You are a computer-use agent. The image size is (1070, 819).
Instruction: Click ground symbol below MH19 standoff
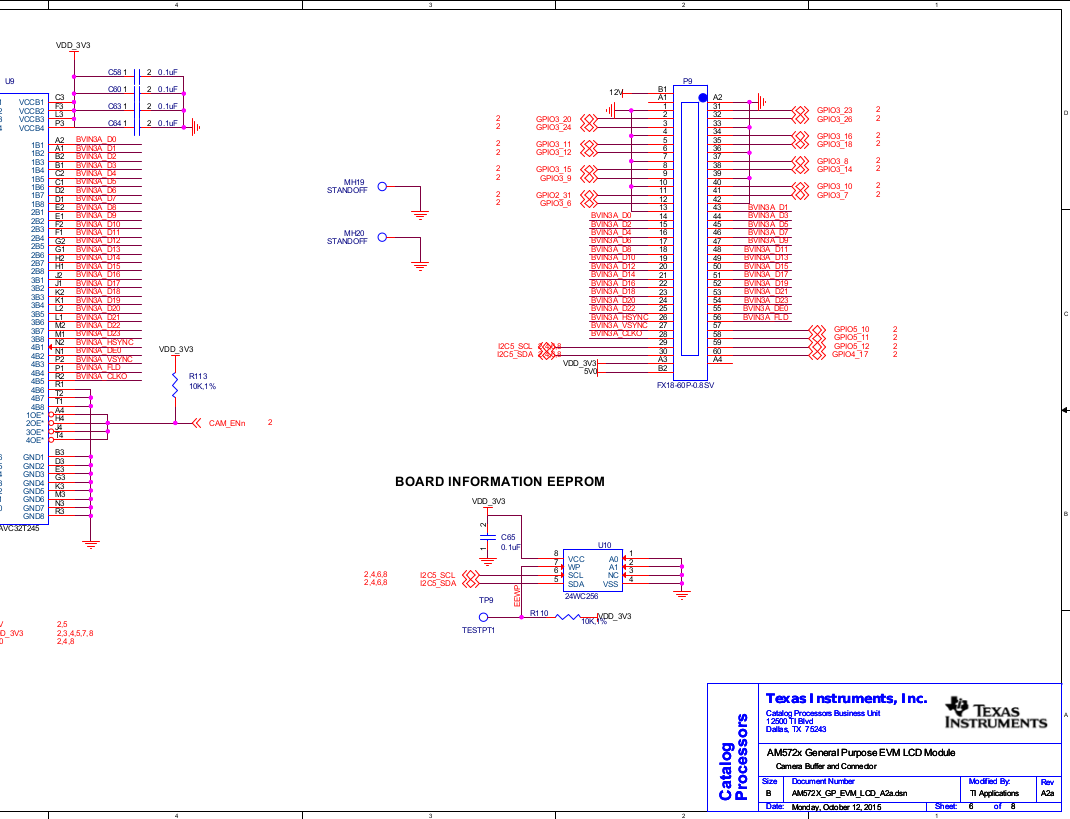click(420, 215)
